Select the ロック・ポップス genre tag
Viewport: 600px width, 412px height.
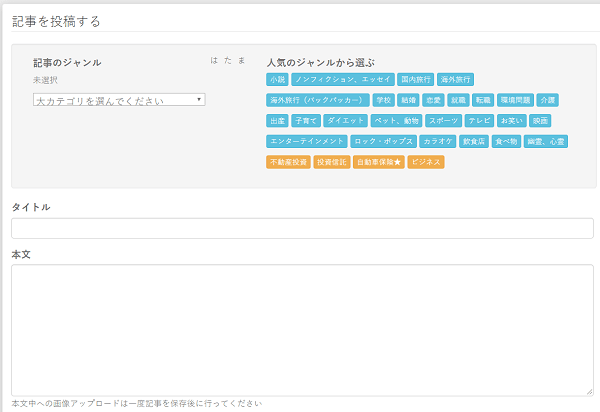[383, 142]
